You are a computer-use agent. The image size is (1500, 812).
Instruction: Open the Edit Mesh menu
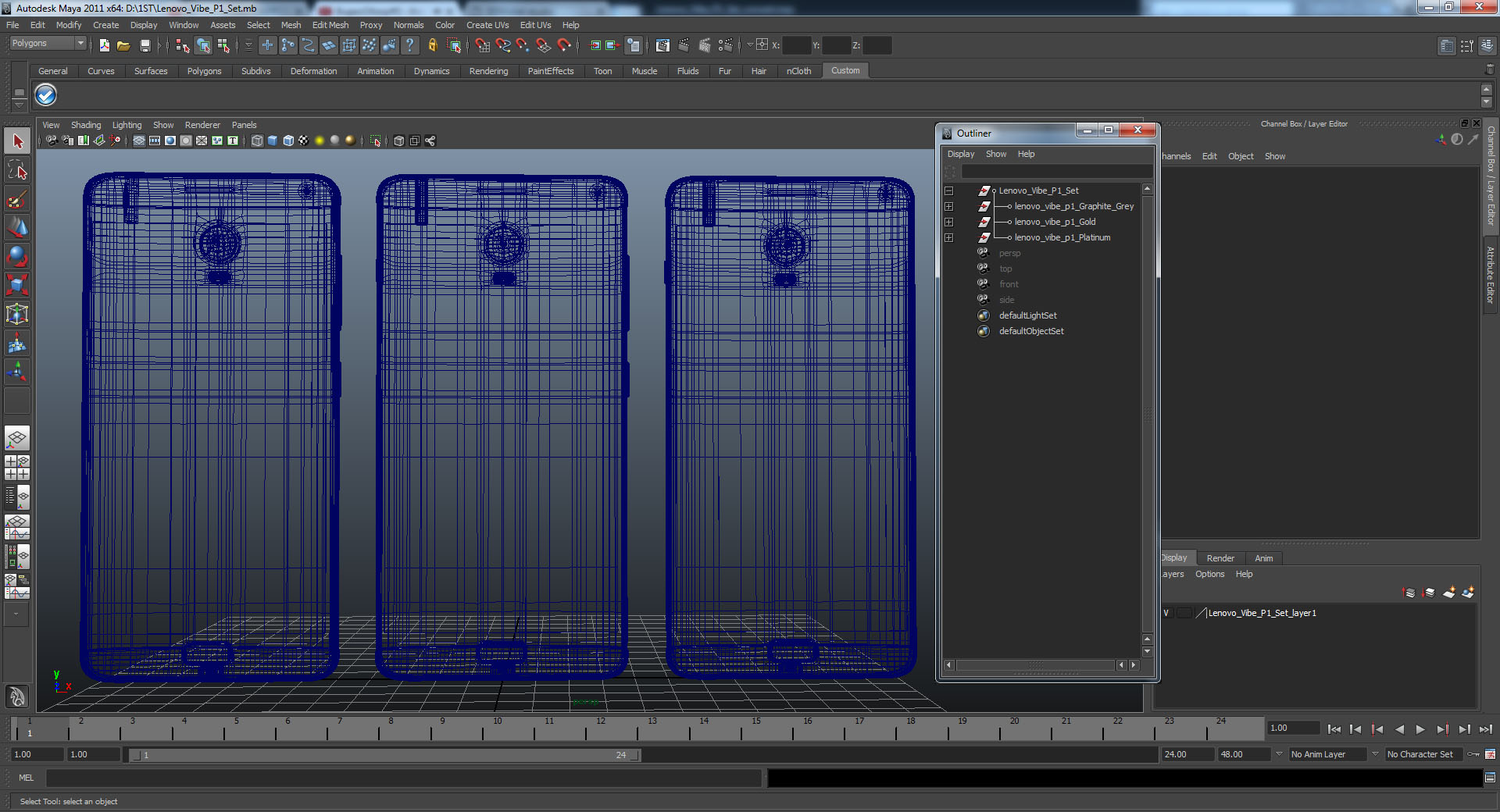coord(330,25)
